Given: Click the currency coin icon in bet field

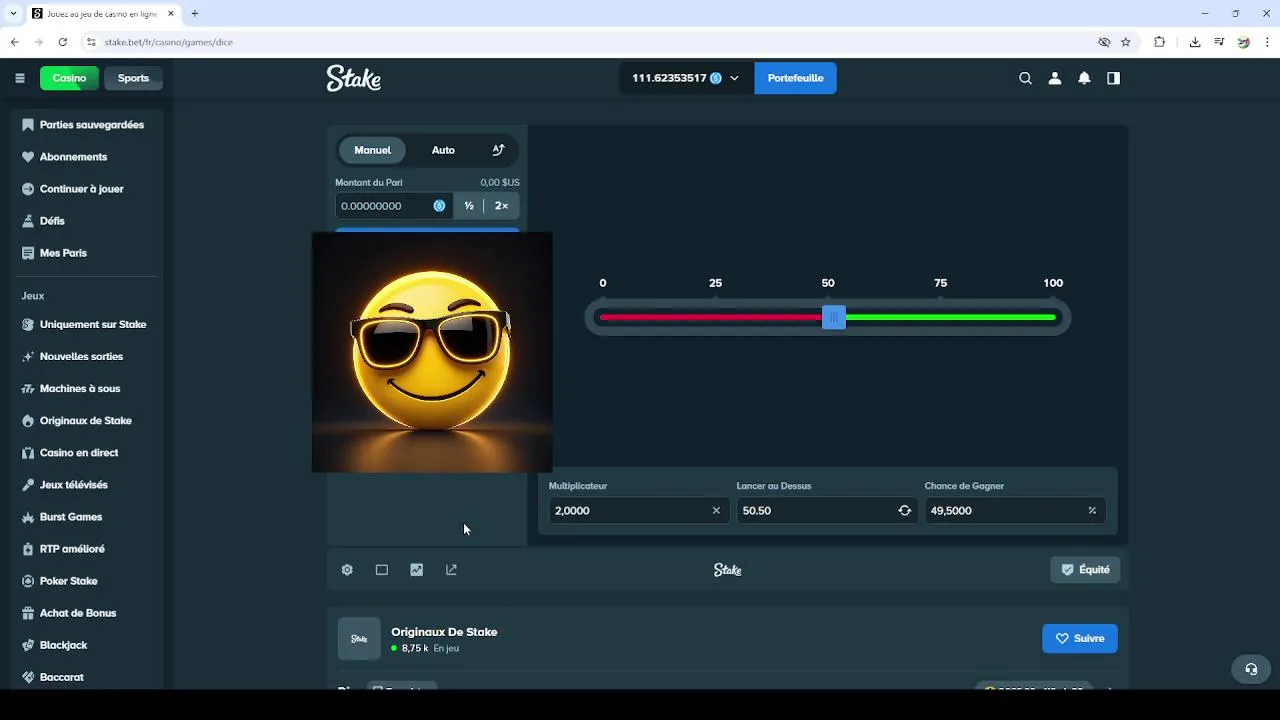Looking at the screenshot, I should pyautogui.click(x=439, y=206).
